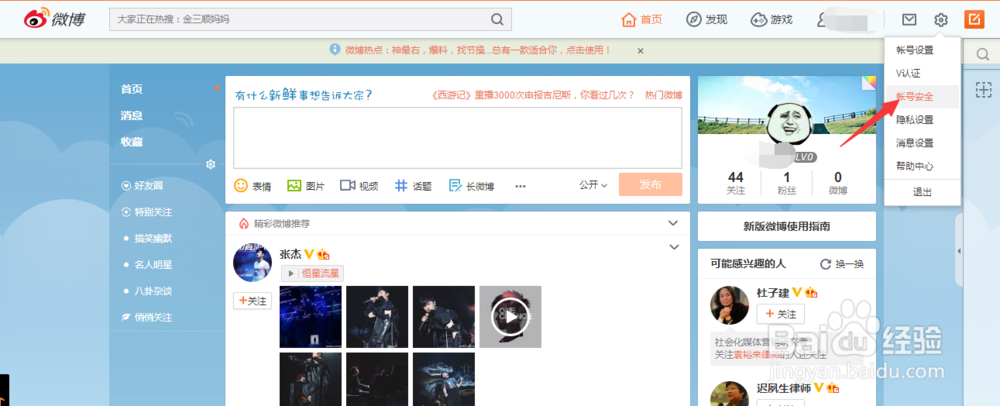Open the 公开 visibility dropdown
Viewport: 1000px width, 406px height.
pyautogui.click(x=593, y=185)
